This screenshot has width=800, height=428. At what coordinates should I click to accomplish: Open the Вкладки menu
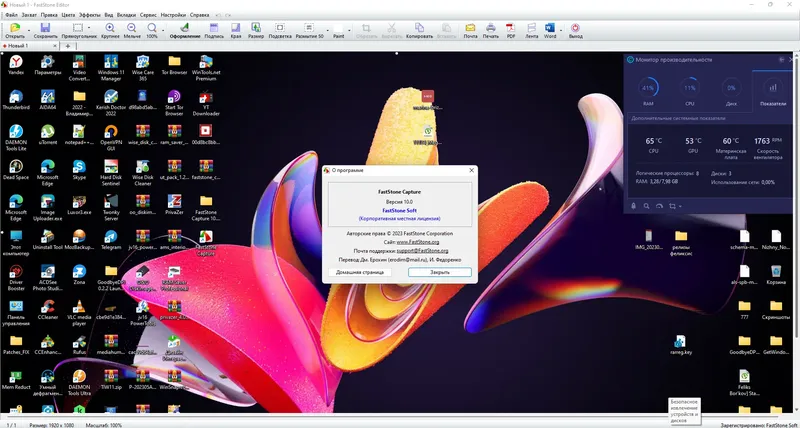(126, 15)
